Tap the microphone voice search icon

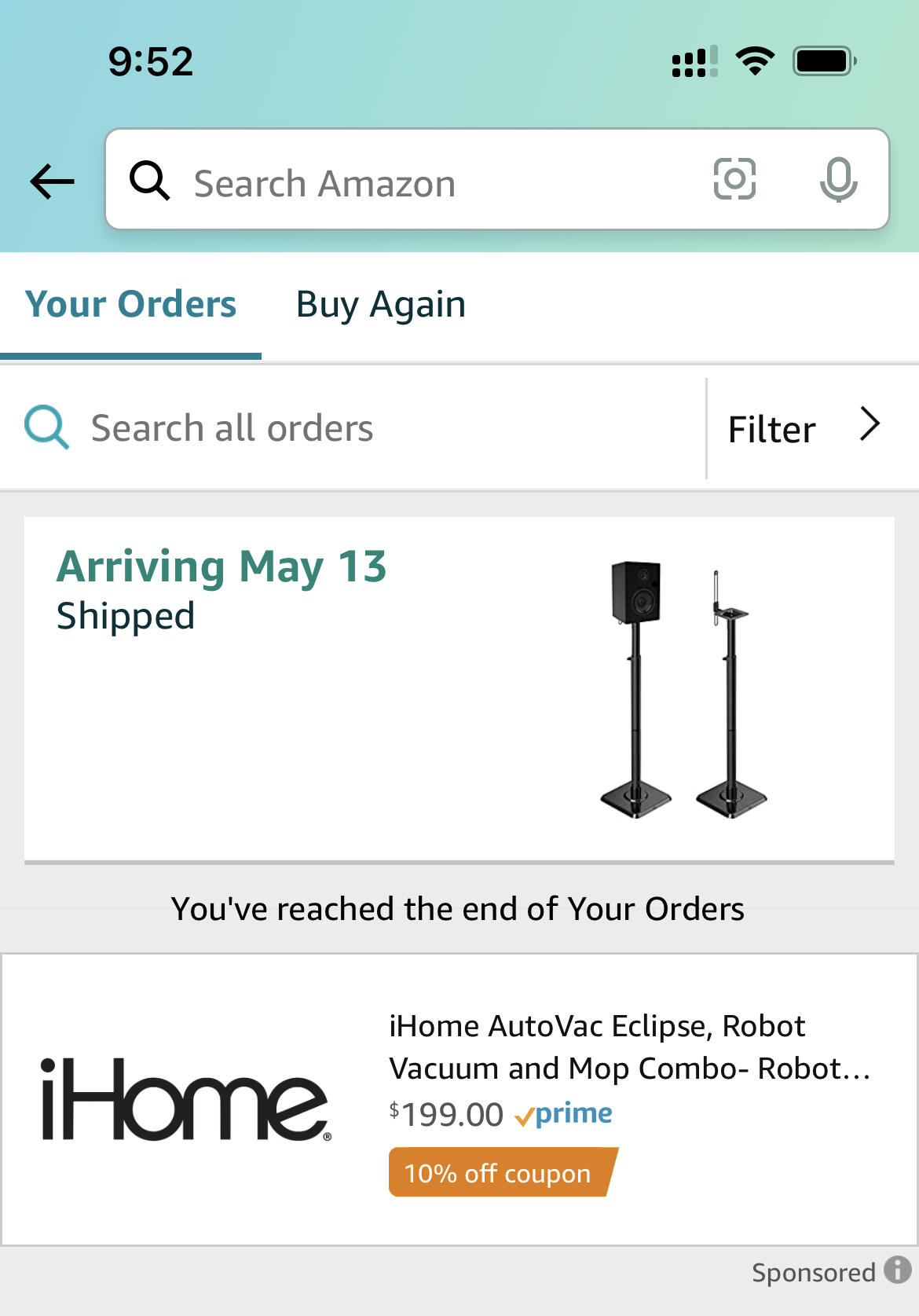[x=838, y=179]
